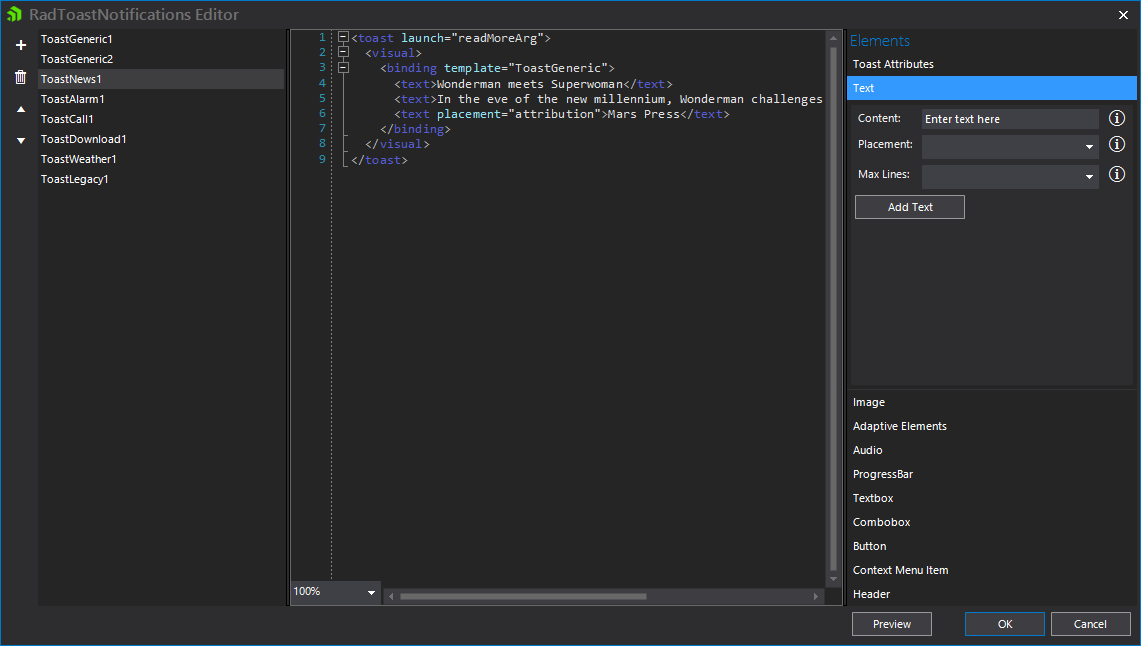Click the Add Text button

(x=909, y=206)
